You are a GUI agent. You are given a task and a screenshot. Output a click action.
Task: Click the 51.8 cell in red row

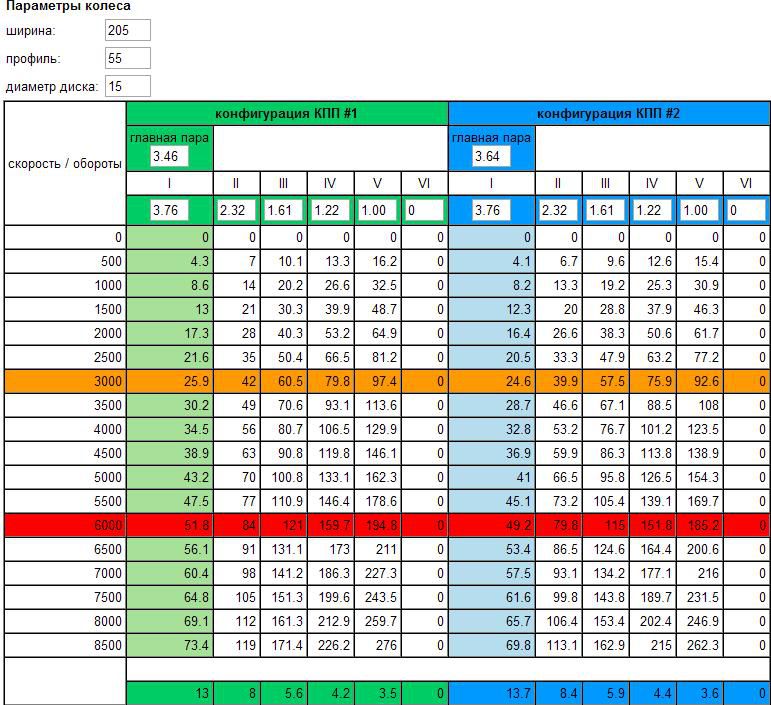click(170, 525)
